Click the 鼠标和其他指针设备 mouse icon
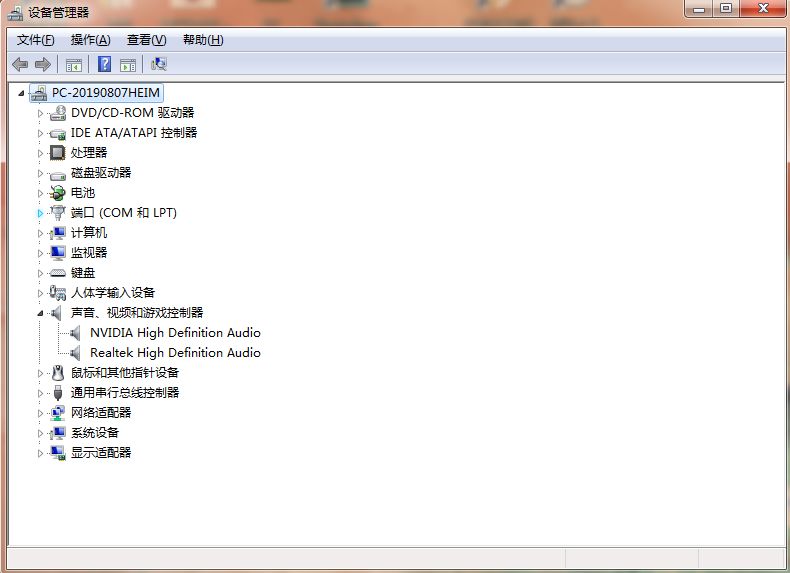The height and width of the screenshot is (573, 790). pos(58,373)
